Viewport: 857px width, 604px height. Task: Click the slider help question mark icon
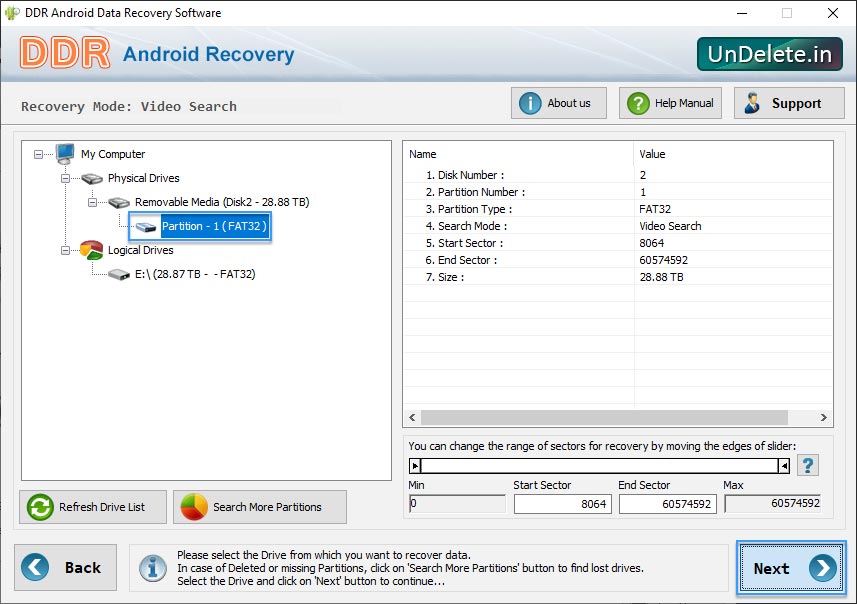pos(808,465)
